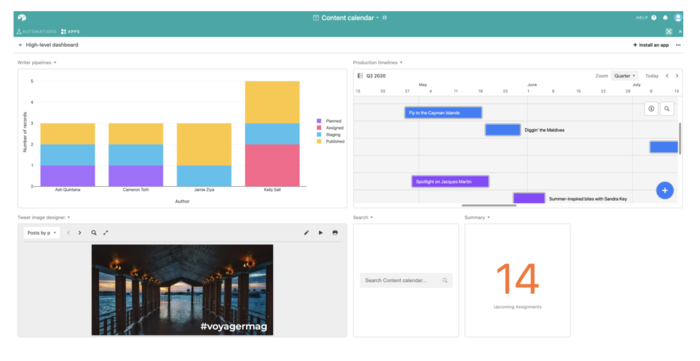Open the Fly to the Cayman Islands record

click(443, 112)
